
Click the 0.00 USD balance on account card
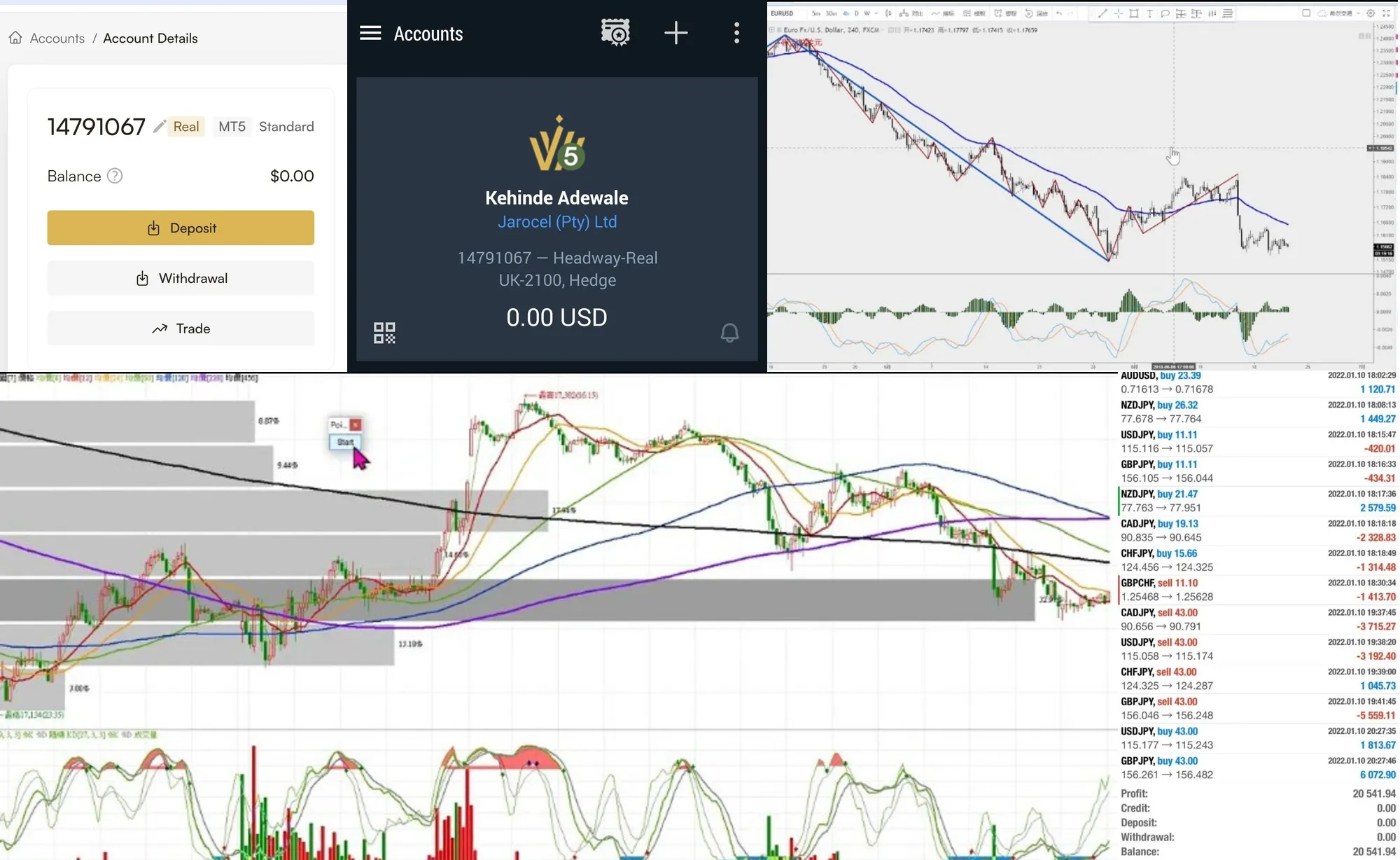(x=557, y=317)
